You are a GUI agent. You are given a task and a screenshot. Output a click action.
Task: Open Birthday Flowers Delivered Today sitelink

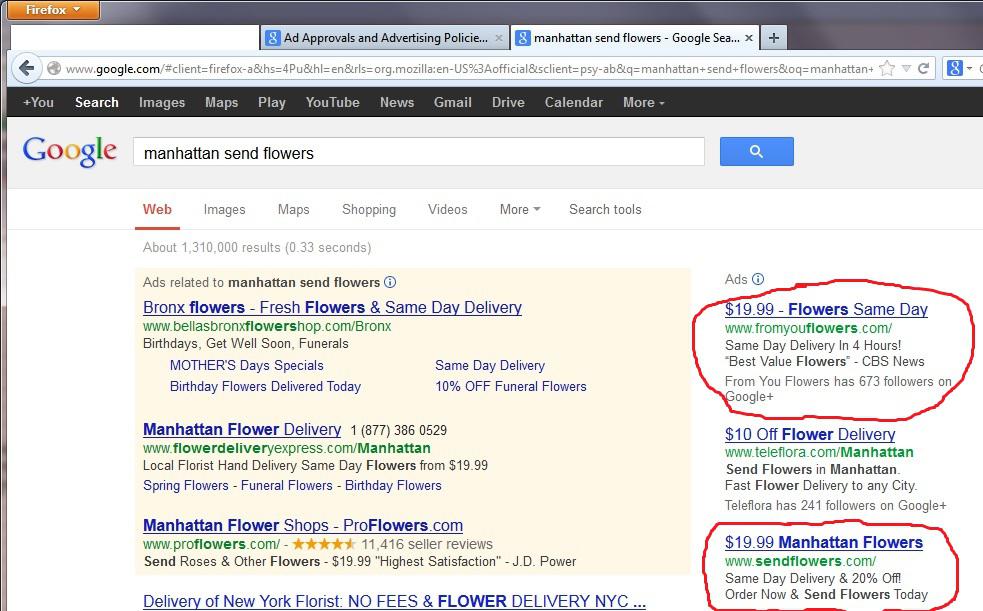point(265,387)
